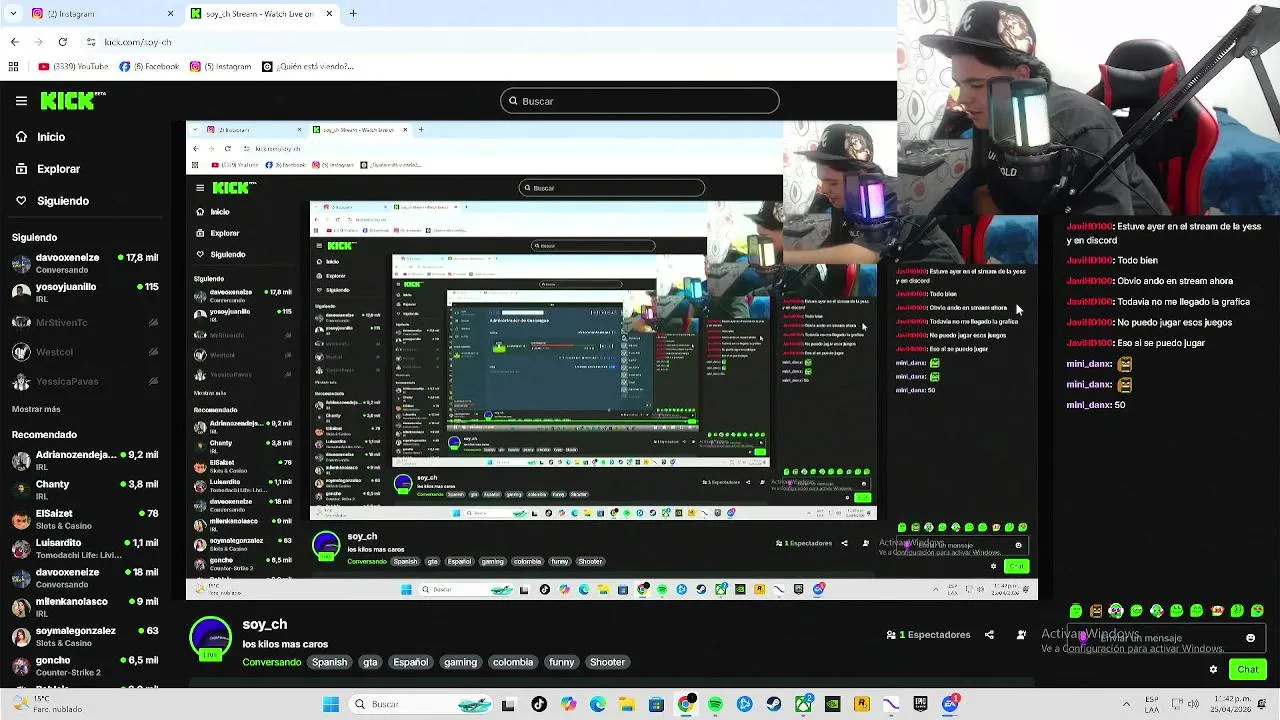The width and height of the screenshot is (1280, 720).
Task: Select the gaming tag
Action: pos(460,662)
